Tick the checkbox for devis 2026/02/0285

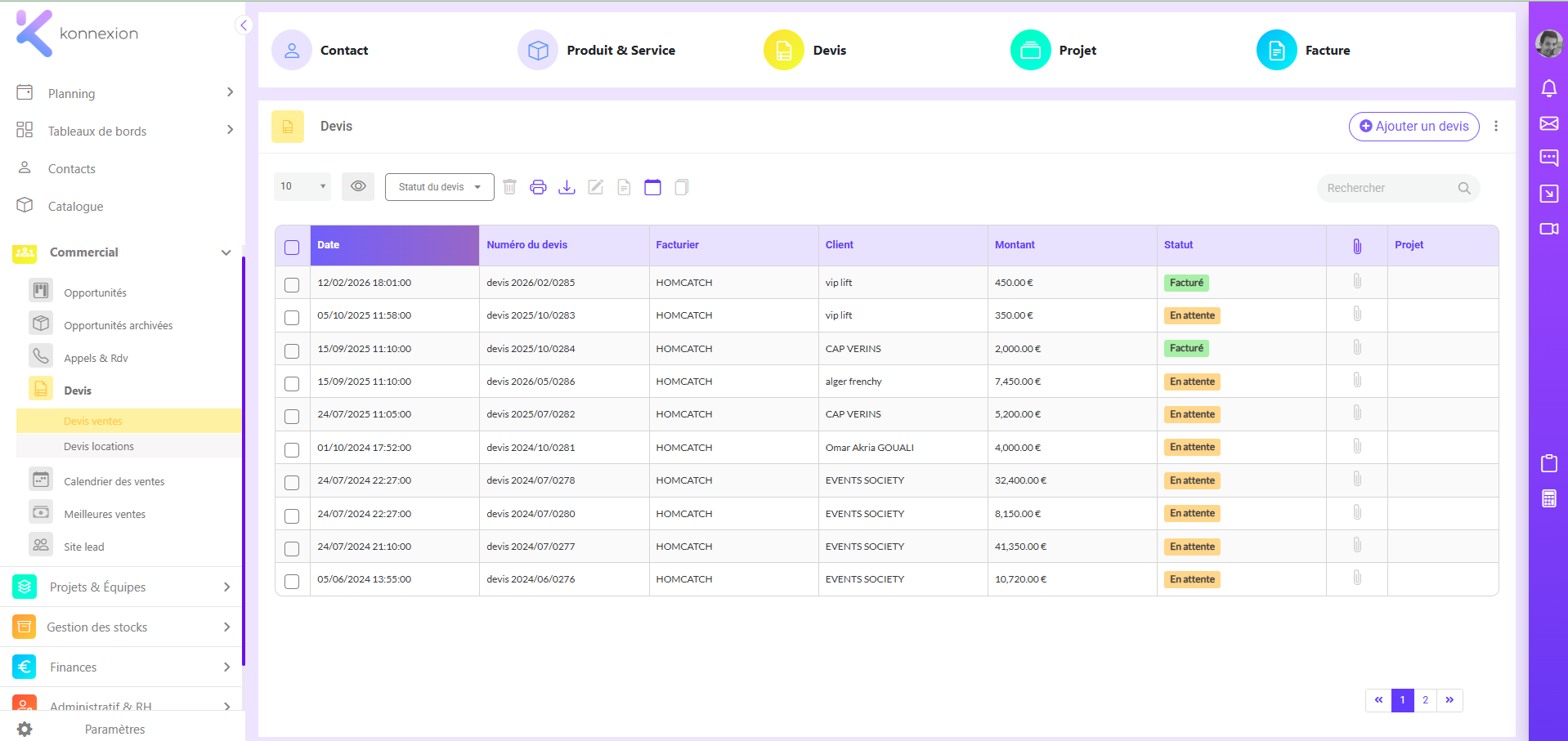tap(292, 285)
